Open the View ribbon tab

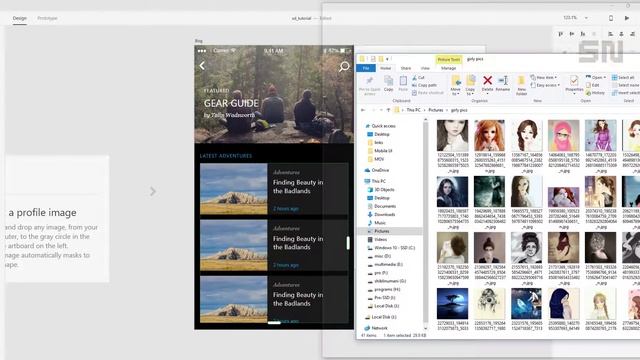coord(425,68)
